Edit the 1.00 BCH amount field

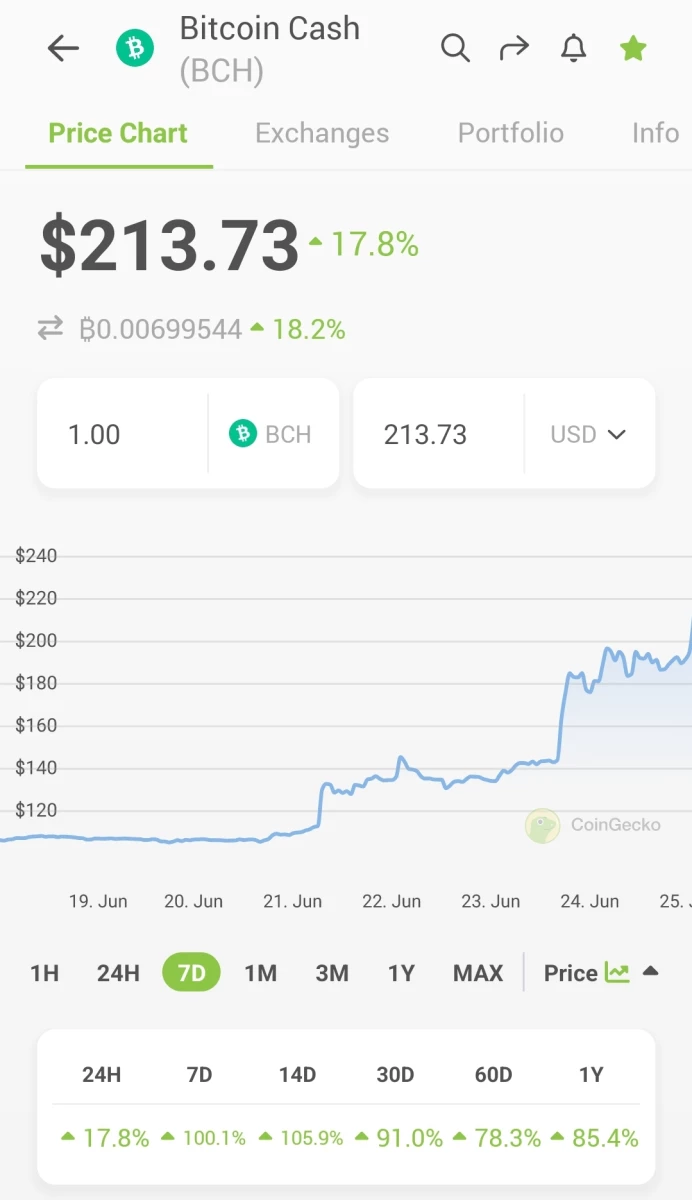[122, 433]
